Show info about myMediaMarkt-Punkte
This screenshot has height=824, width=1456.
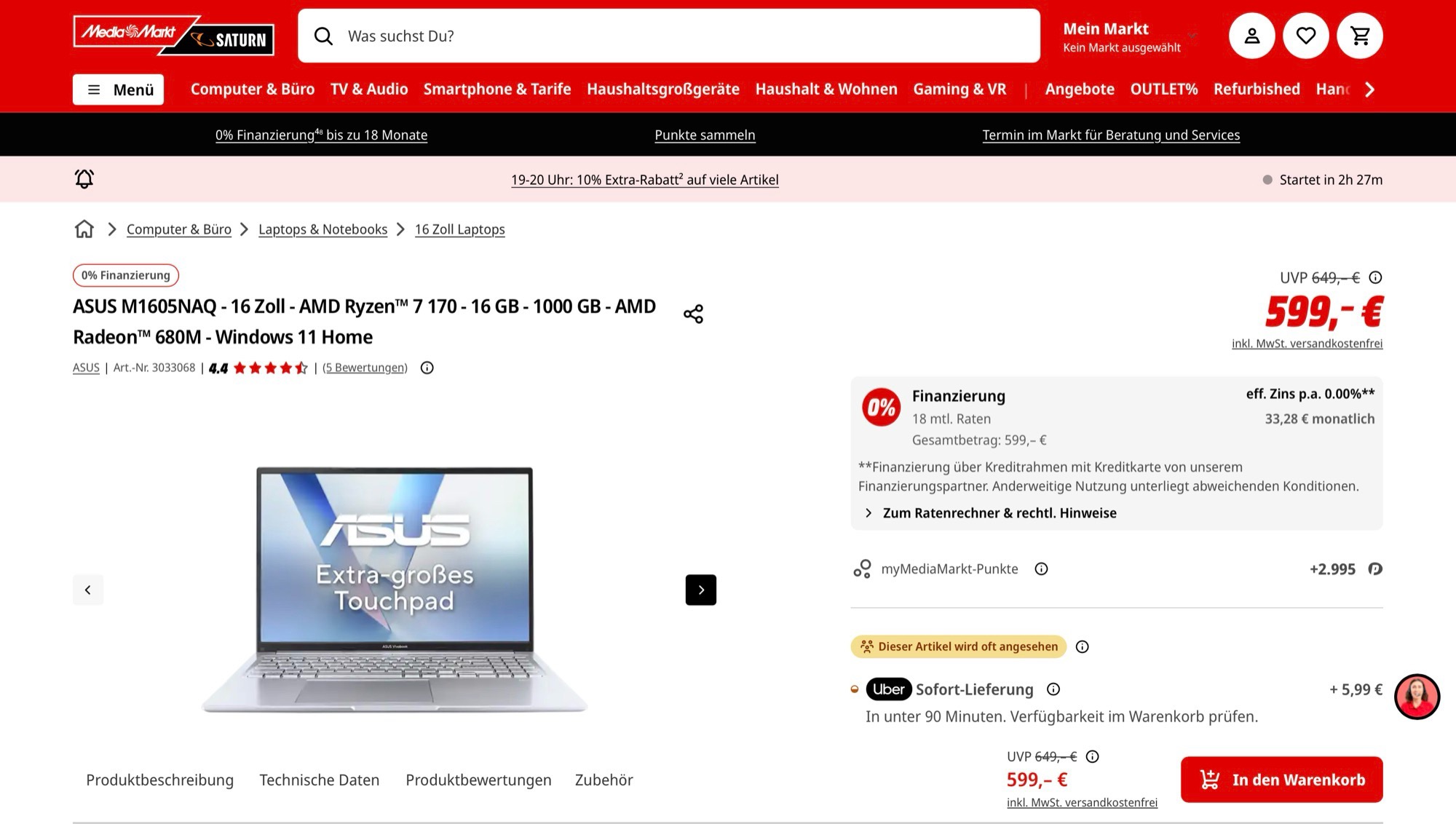click(1042, 569)
